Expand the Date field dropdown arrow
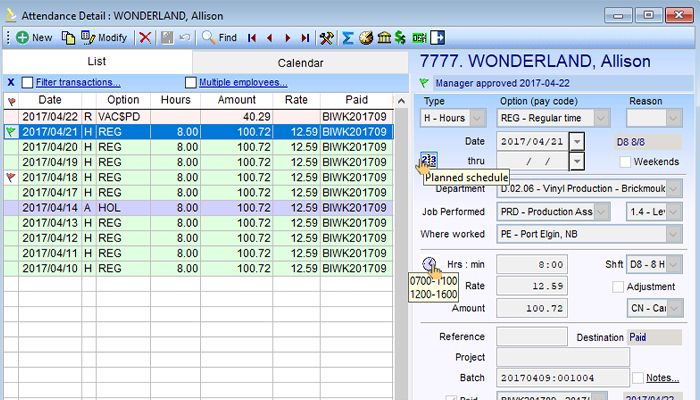The width and height of the screenshot is (700, 400). click(577, 142)
